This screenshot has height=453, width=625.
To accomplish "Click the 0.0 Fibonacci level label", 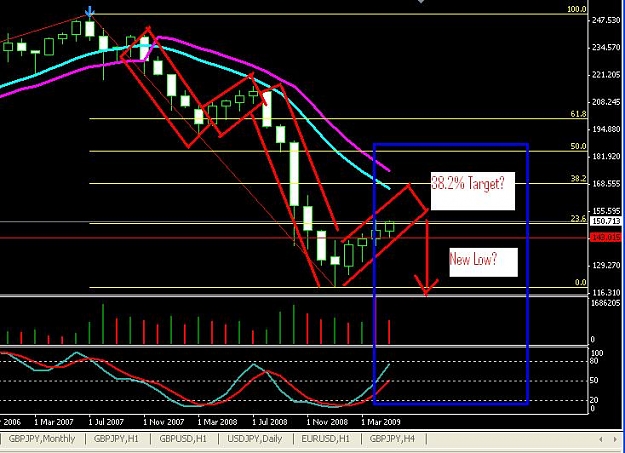I will click(x=581, y=282).
